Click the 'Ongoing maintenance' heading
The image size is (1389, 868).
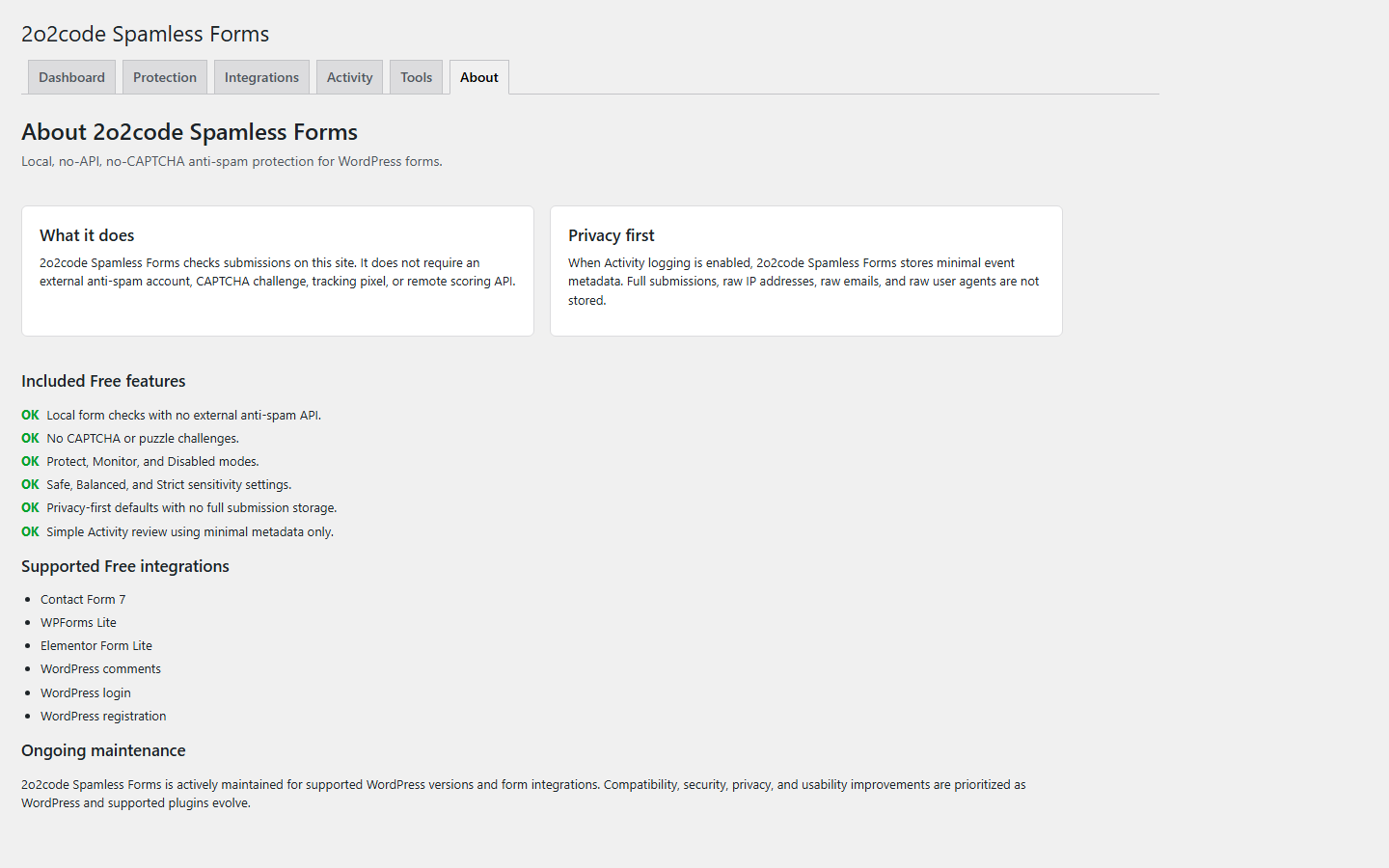pyautogui.click(x=103, y=750)
